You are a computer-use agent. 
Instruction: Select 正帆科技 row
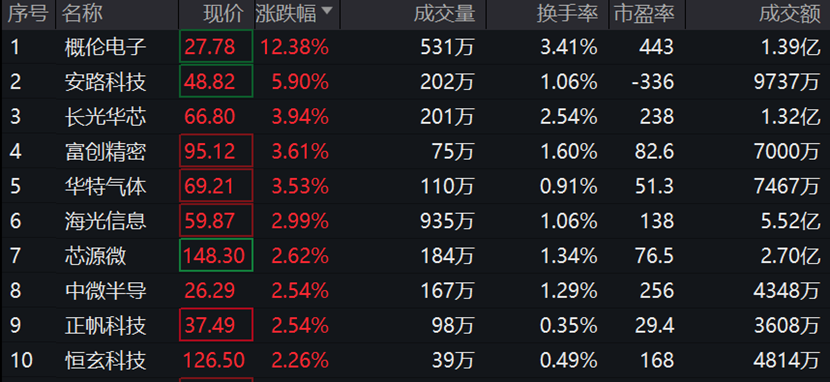click(415, 325)
